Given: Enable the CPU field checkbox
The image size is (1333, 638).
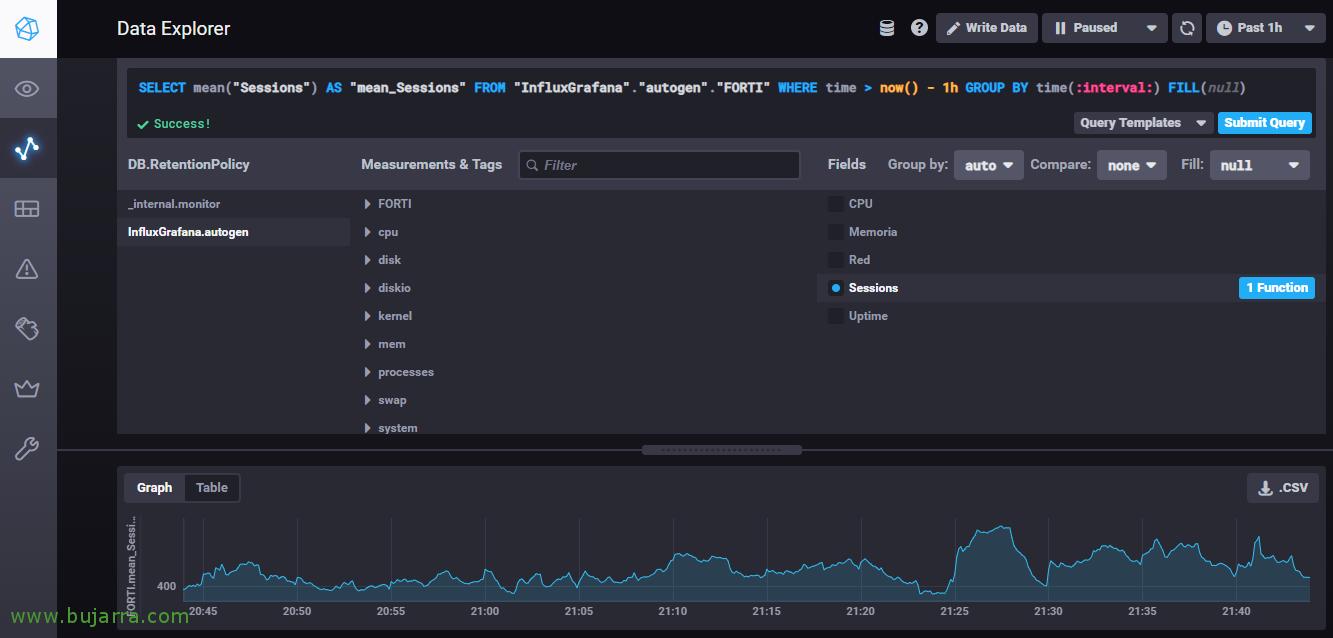Looking at the screenshot, I should click(x=836, y=204).
